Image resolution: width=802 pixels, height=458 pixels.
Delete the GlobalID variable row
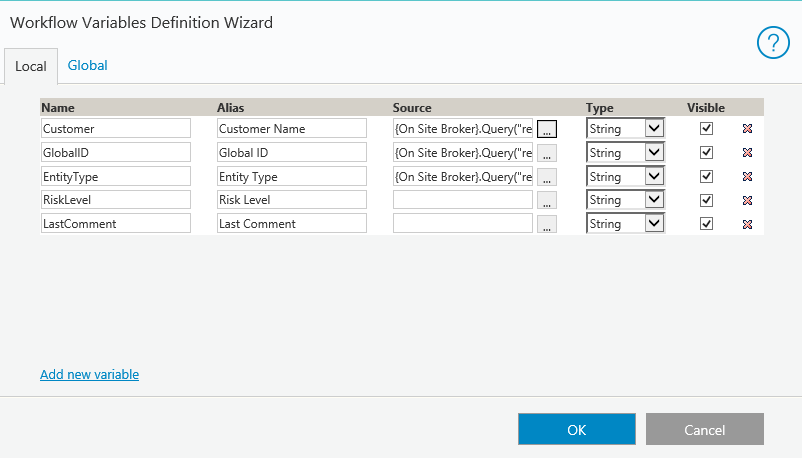pos(747,153)
